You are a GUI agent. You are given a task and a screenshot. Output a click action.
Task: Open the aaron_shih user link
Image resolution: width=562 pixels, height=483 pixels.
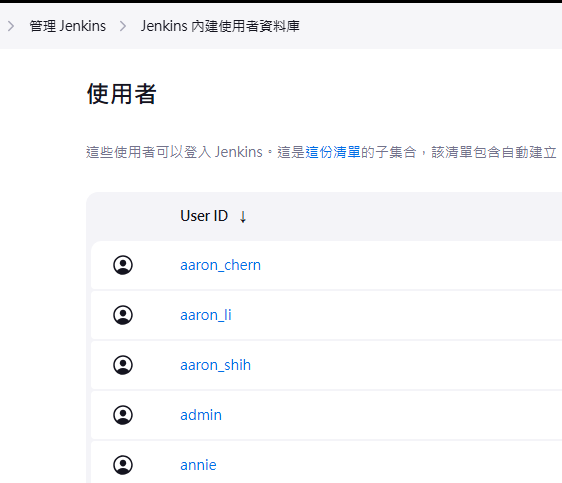click(215, 365)
